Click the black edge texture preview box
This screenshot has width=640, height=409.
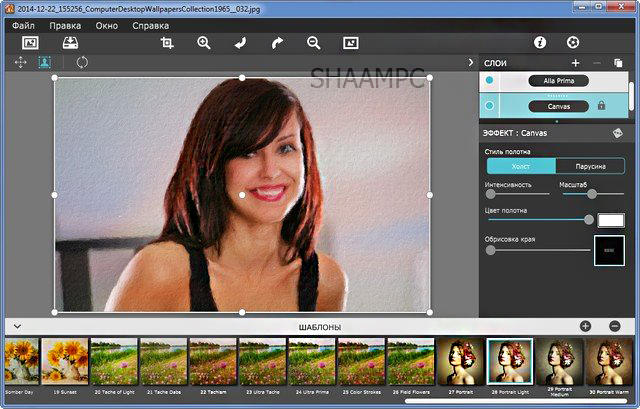[x=609, y=251]
